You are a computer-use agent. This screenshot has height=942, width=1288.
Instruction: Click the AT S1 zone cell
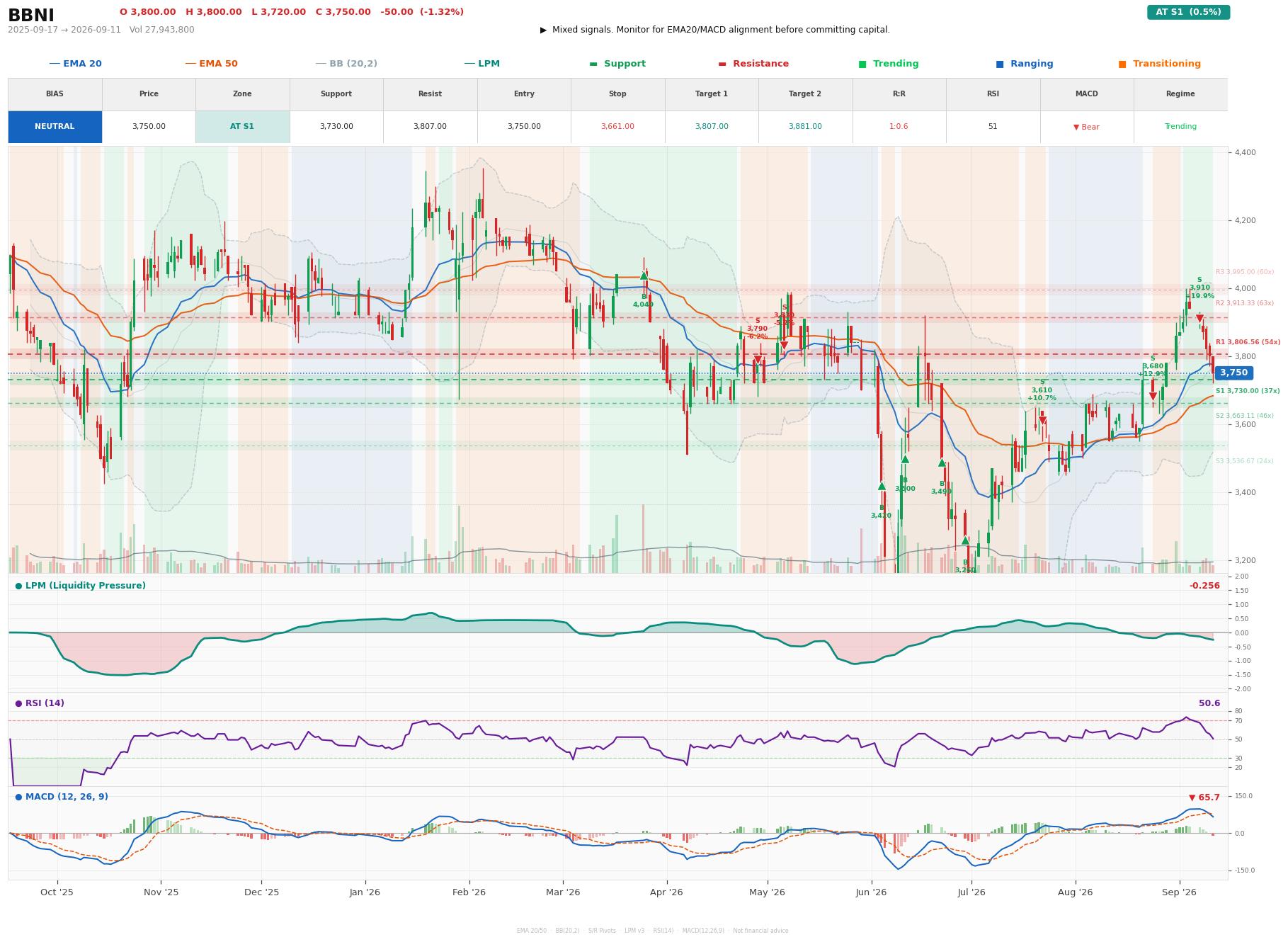click(x=242, y=127)
